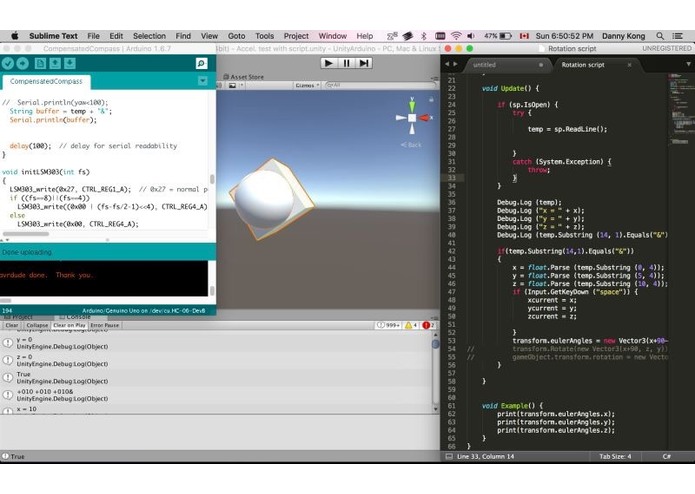Open a sketch with the up-arrow icon
695x494 pixels.
point(55,64)
